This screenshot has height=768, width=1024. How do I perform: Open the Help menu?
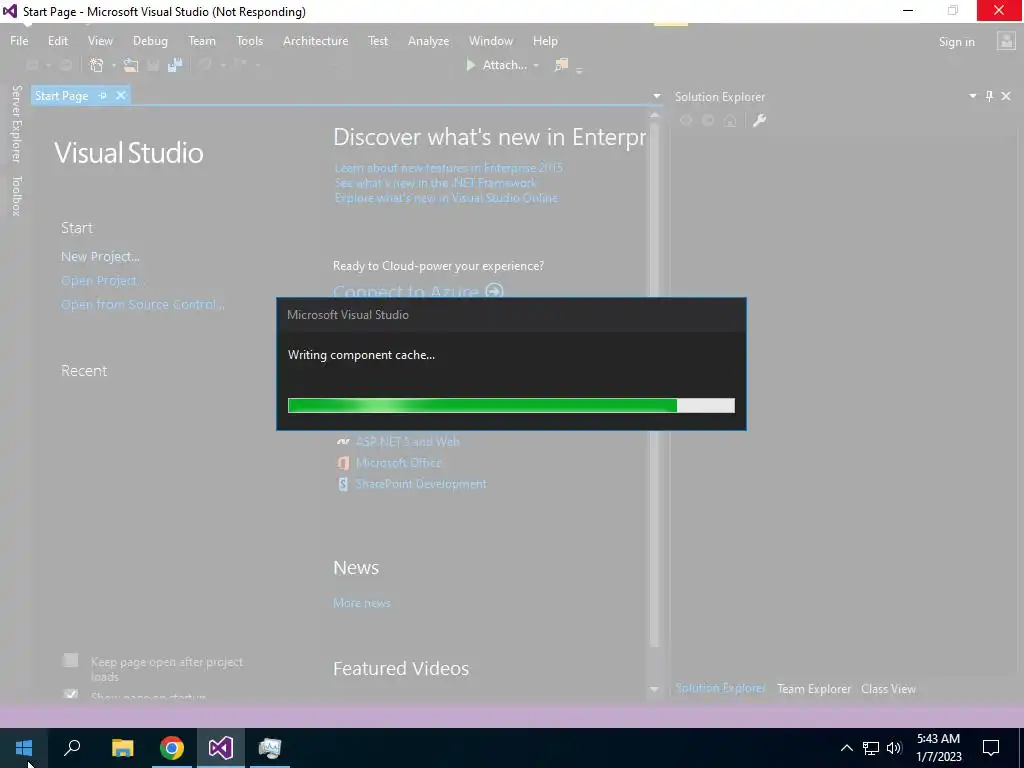point(545,40)
